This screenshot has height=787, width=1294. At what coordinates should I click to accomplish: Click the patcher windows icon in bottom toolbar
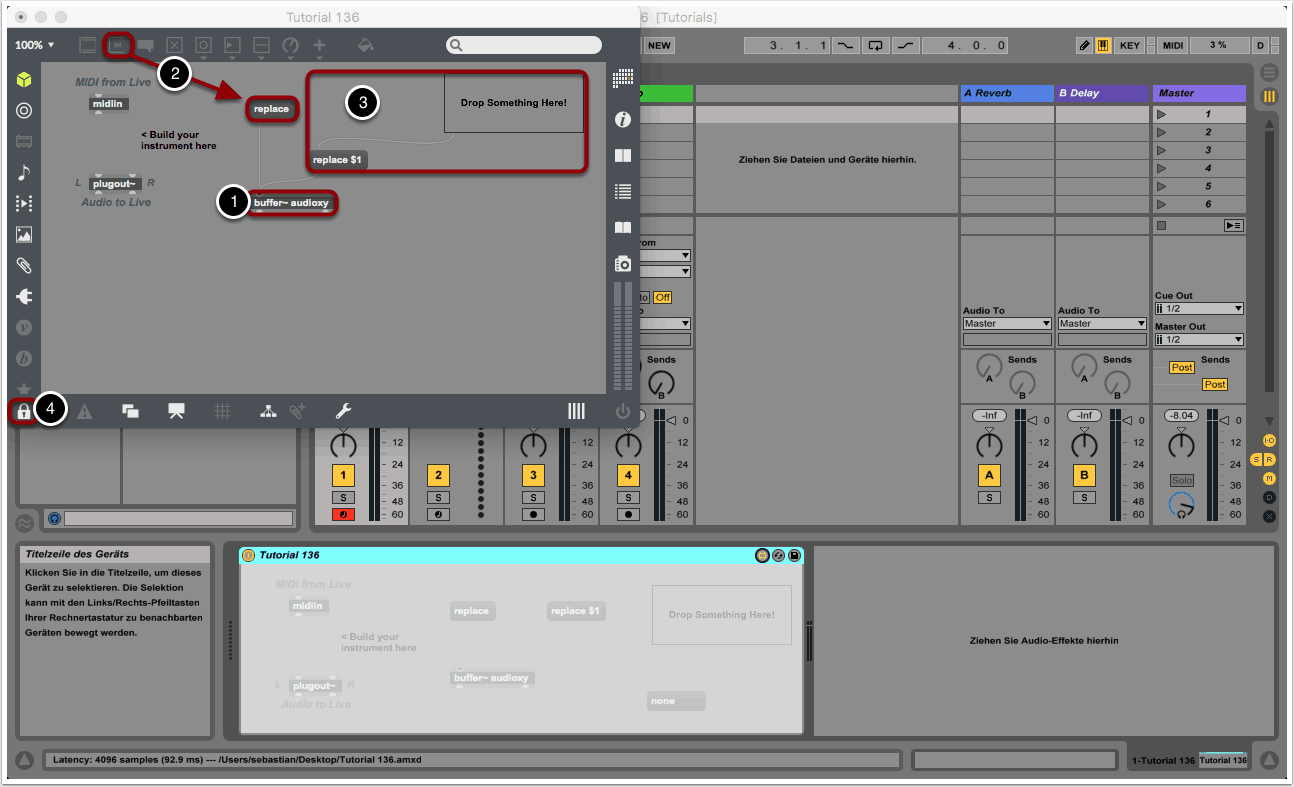point(130,410)
